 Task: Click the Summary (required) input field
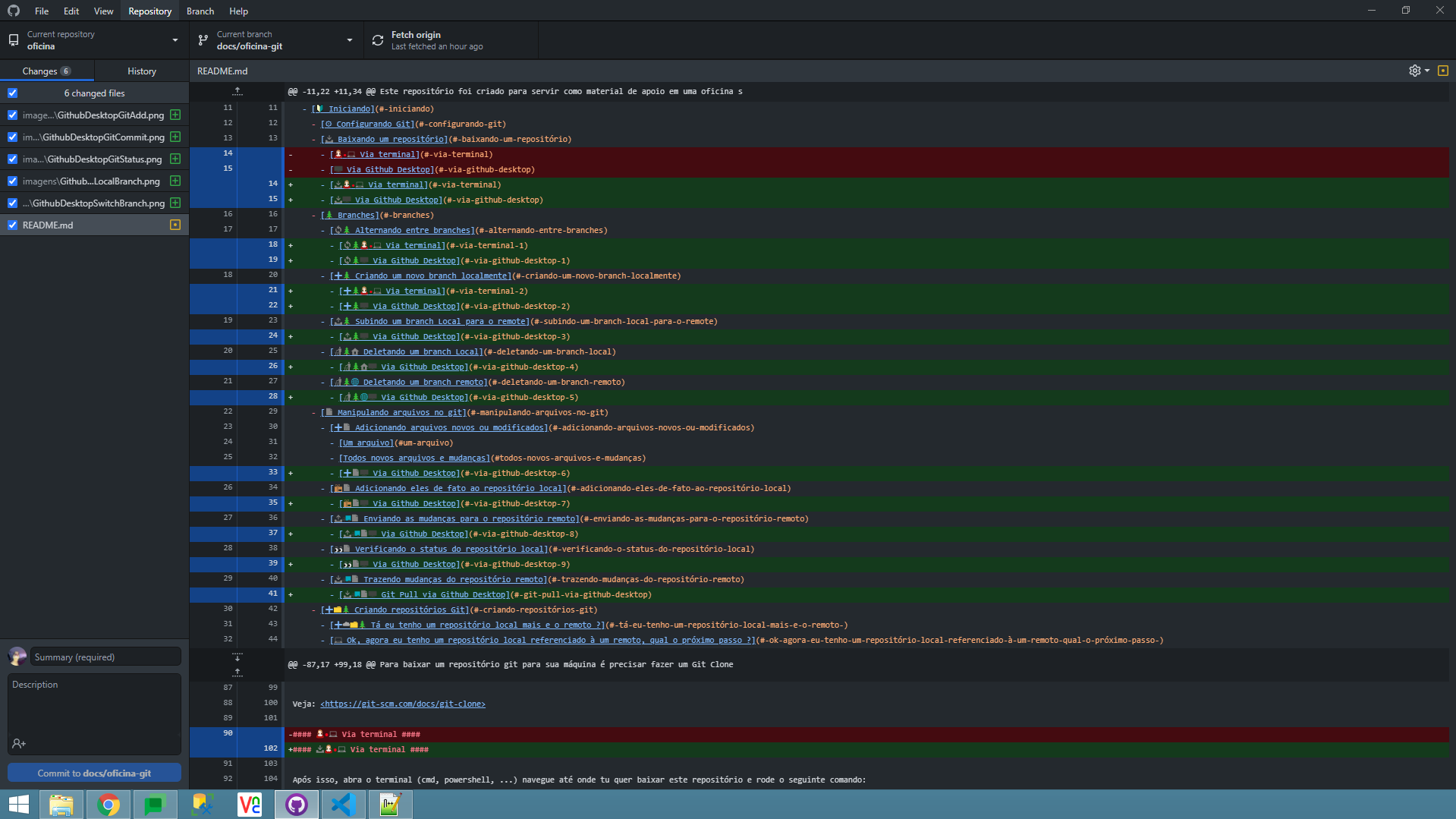tap(105, 657)
